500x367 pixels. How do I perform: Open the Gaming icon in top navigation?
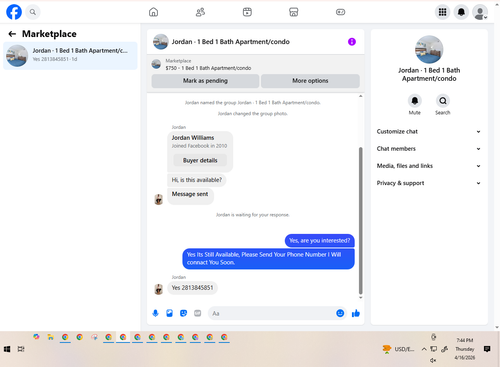(340, 12)
